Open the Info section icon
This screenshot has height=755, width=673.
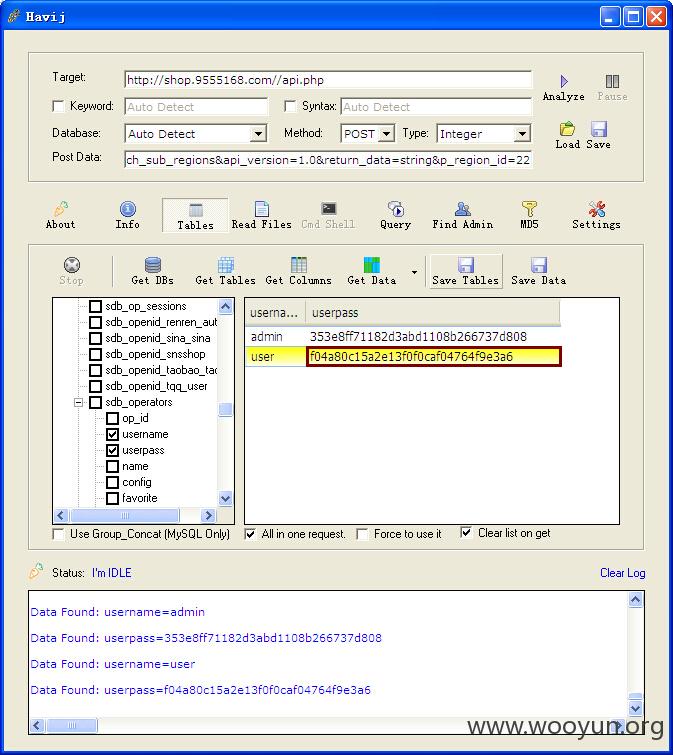coord(128,209)
